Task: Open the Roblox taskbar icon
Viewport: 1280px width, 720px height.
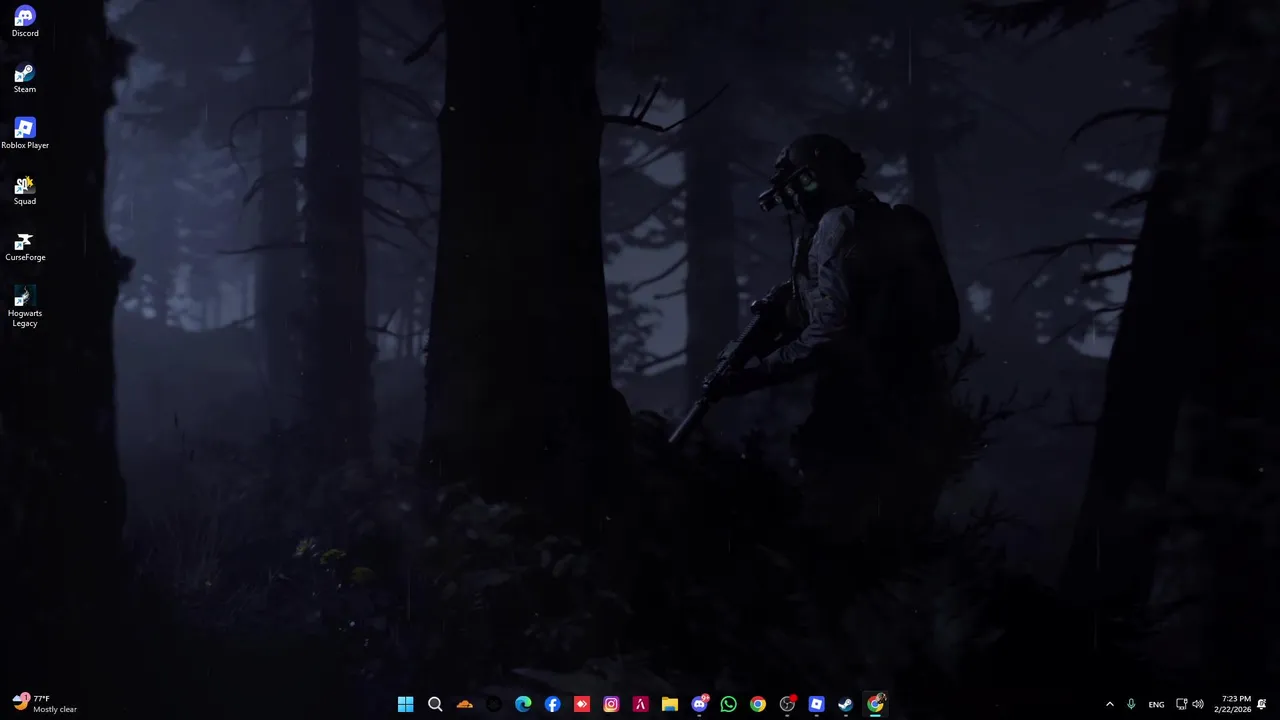Action: [x=816, y=704]
